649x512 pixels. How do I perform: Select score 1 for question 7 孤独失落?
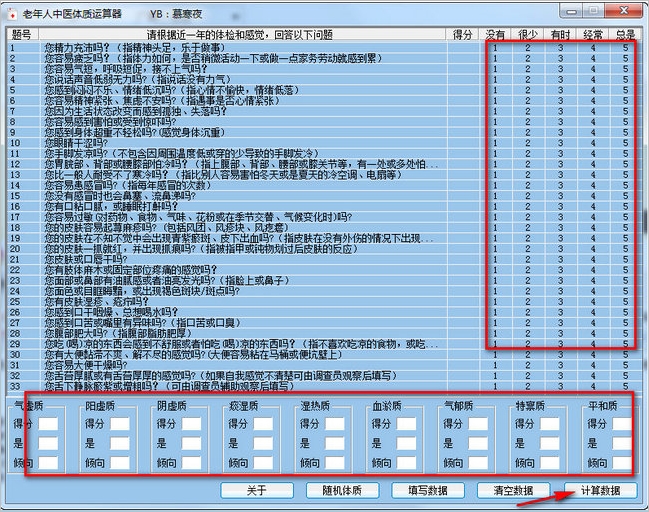[x=495, y=111]
